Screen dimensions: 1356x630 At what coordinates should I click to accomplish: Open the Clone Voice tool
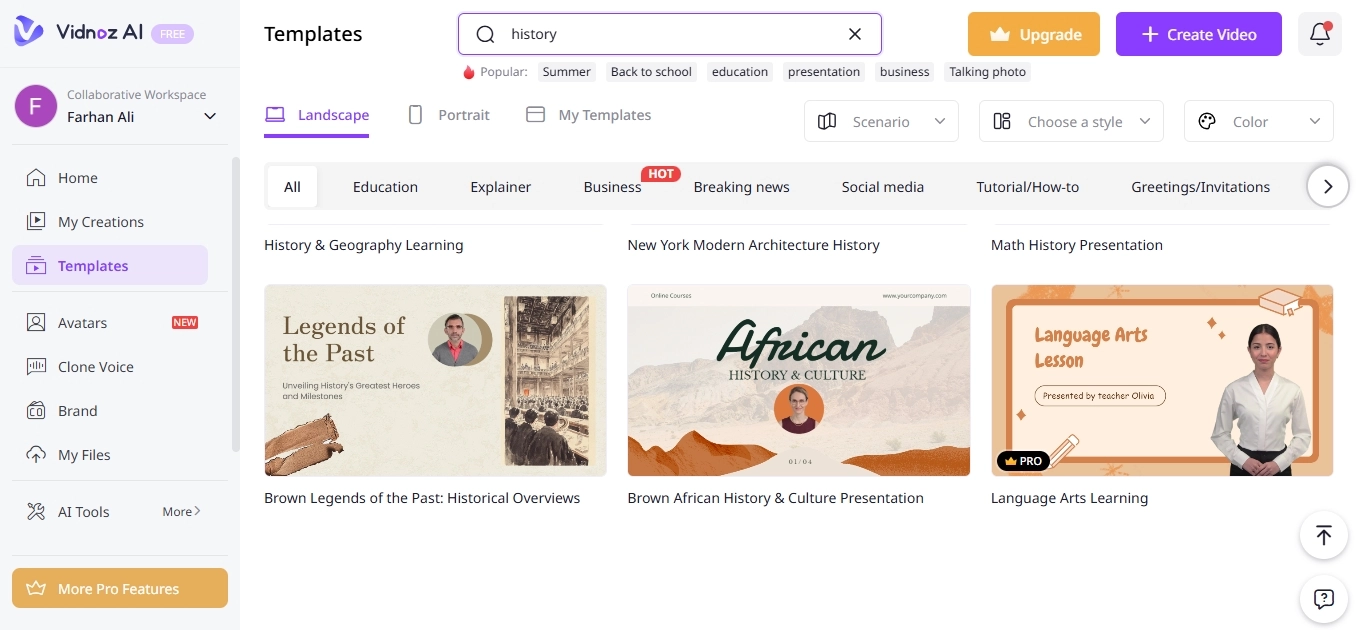[95, 366]
